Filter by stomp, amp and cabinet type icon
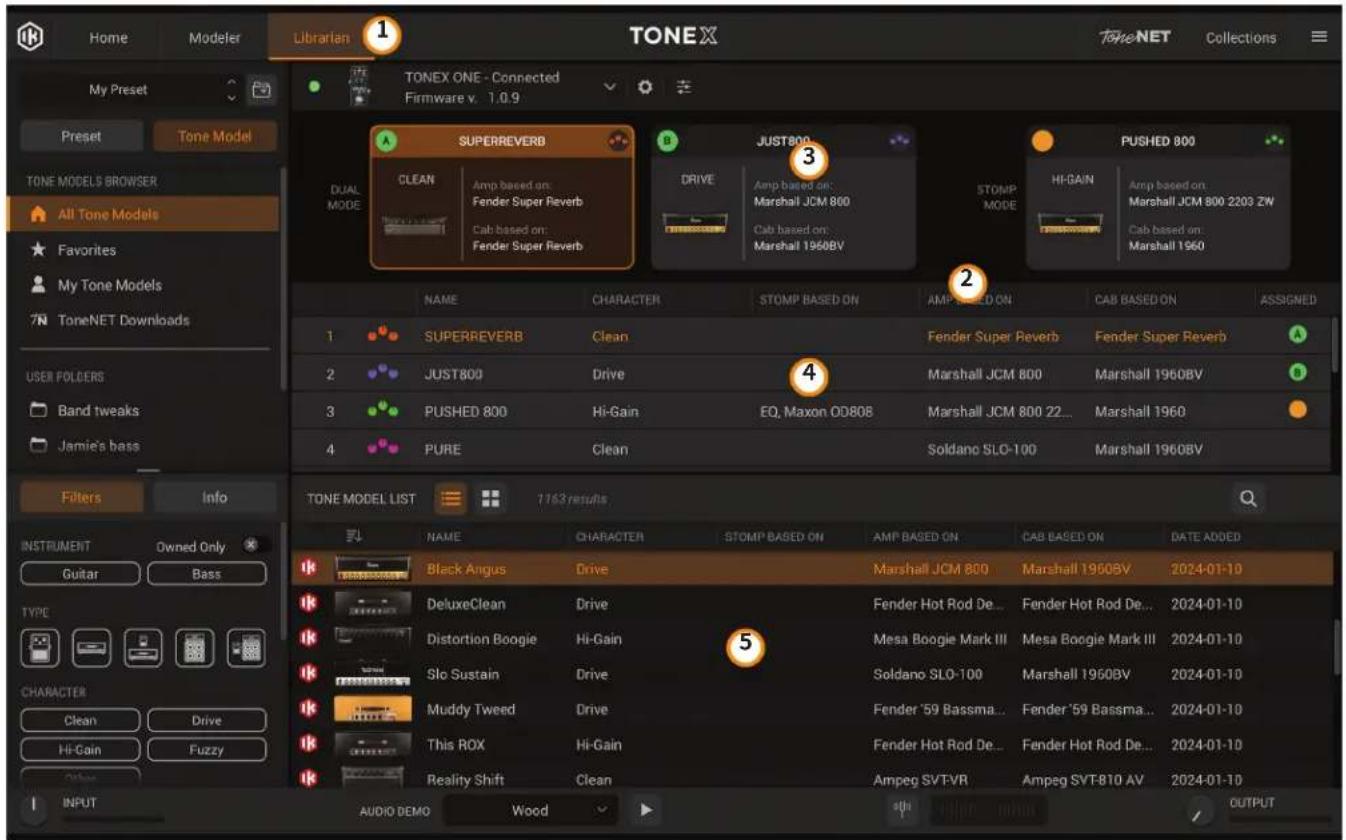The image size is (1346, 840). pos(246,648)
